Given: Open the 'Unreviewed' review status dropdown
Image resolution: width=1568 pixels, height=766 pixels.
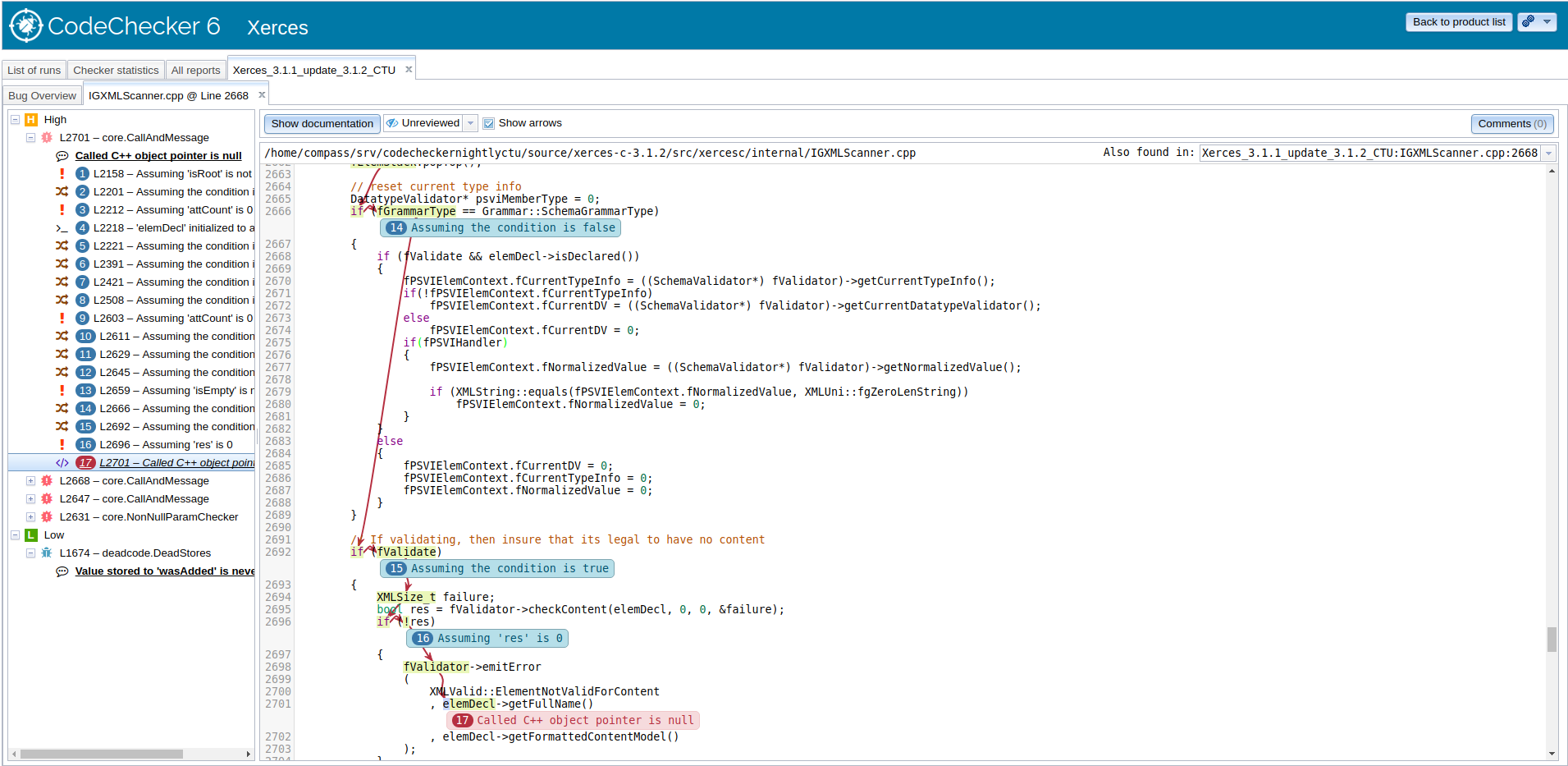Looking at the screenshot, I should coord(469,122).
